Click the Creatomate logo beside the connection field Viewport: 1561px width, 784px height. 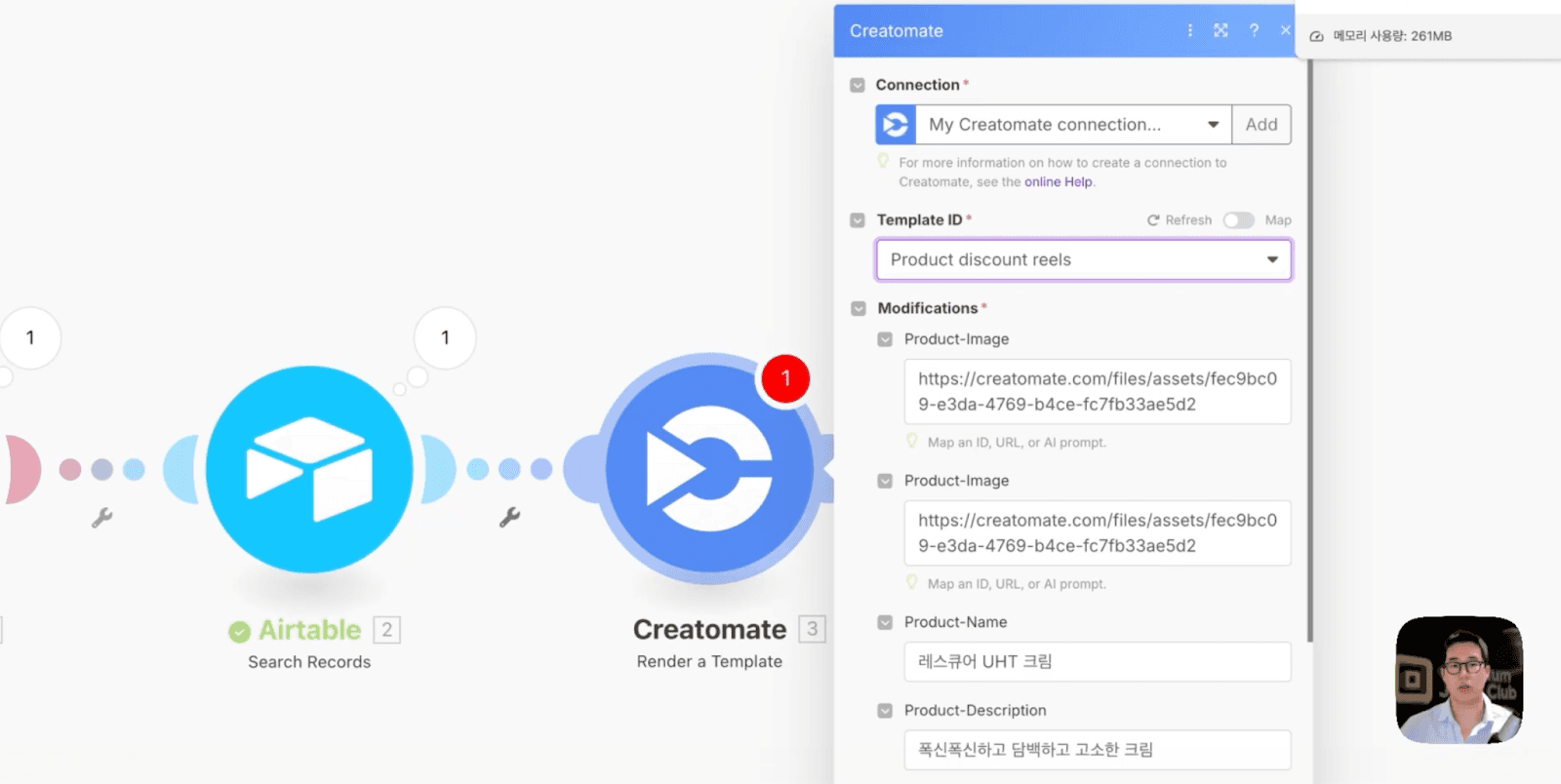tap(896, 125)
